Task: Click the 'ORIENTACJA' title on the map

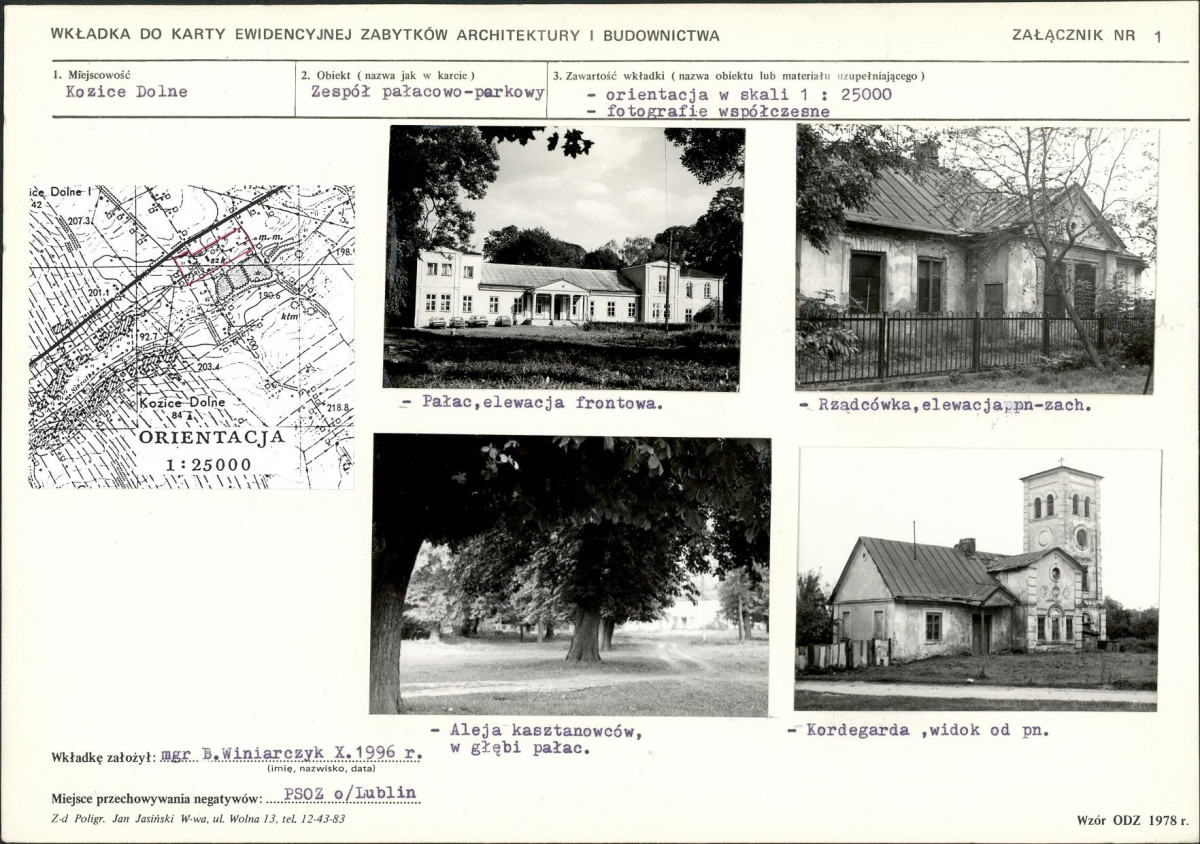Action: [212, 437]
